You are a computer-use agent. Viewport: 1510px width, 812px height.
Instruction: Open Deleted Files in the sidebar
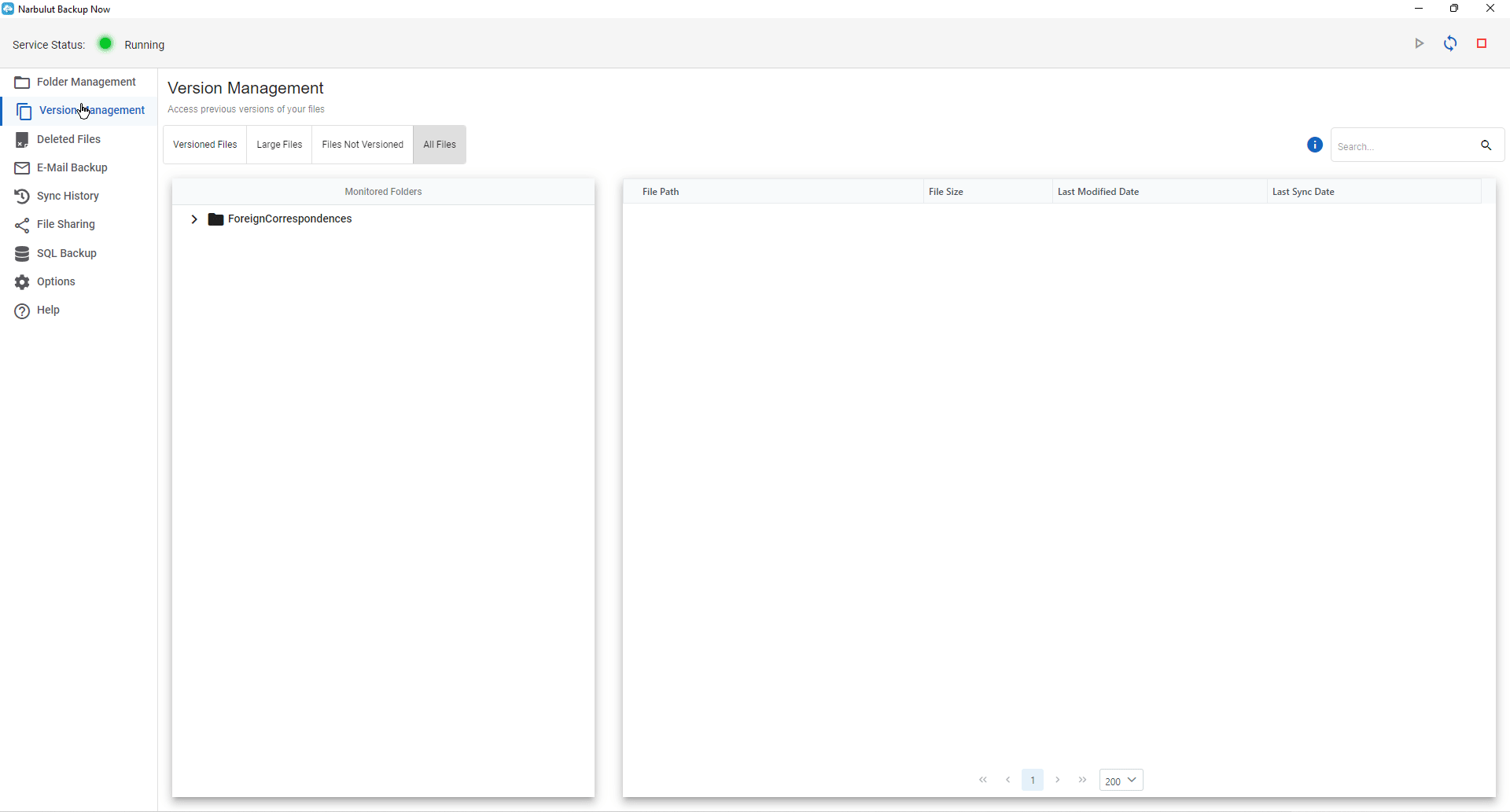point(79,139)
